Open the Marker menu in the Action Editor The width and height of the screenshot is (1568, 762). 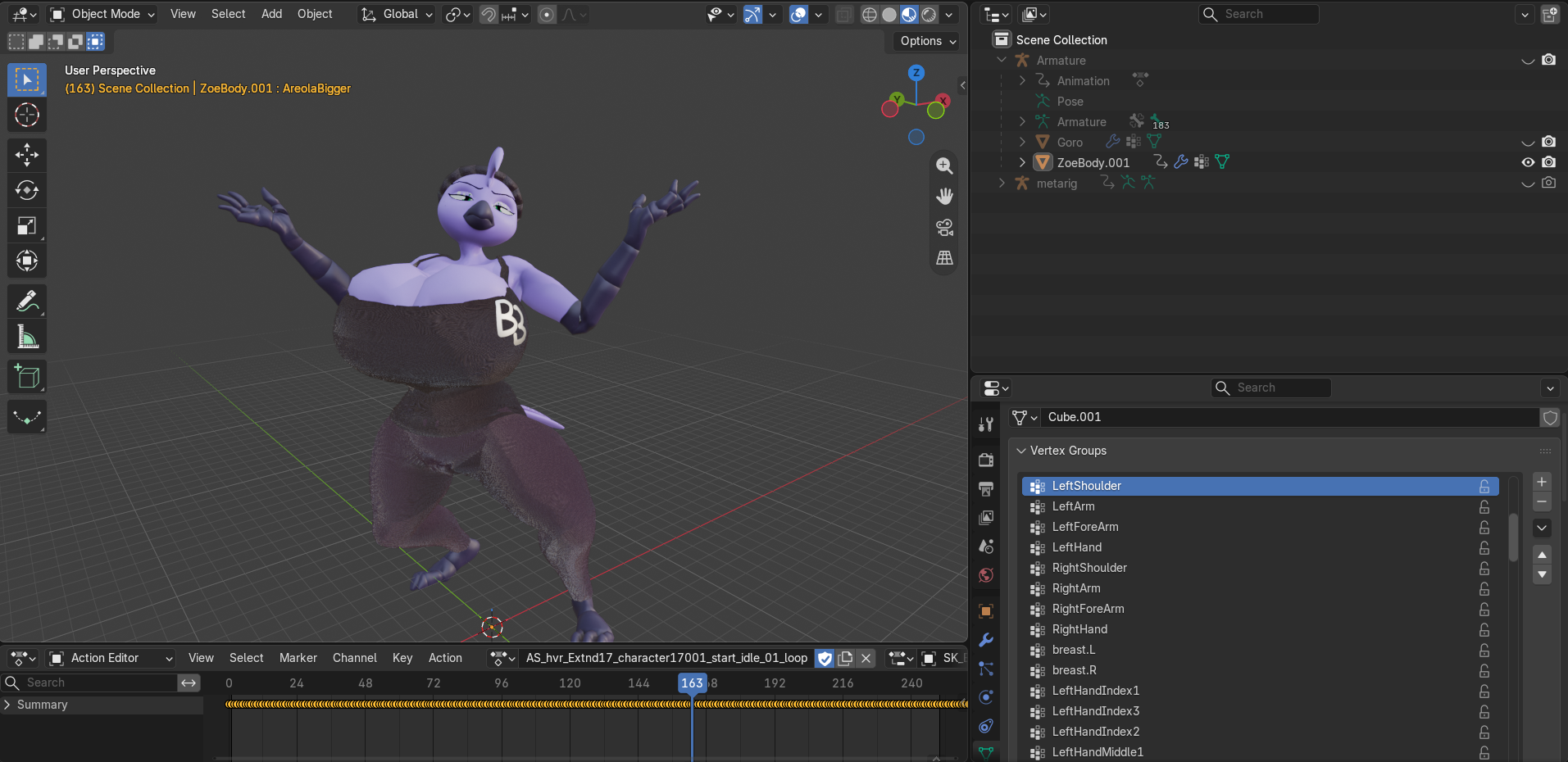click(x=298, y=658)
